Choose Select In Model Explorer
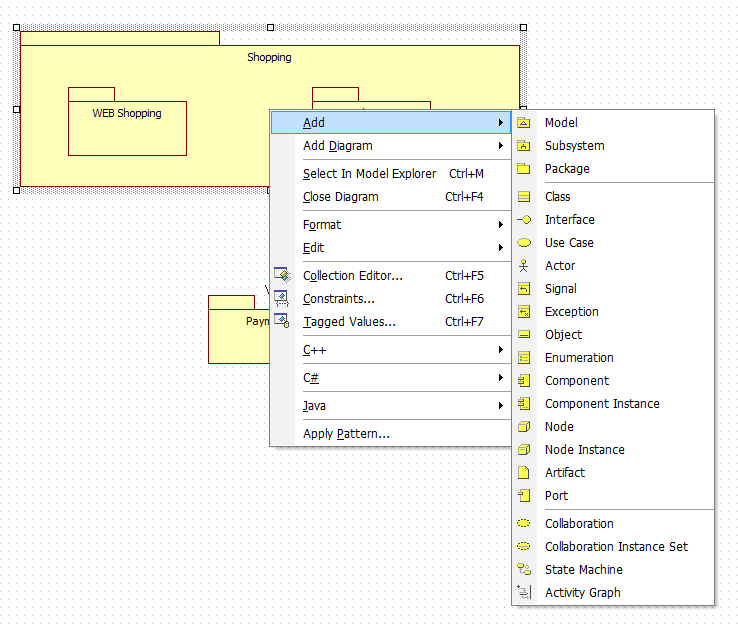 point(391,174)
